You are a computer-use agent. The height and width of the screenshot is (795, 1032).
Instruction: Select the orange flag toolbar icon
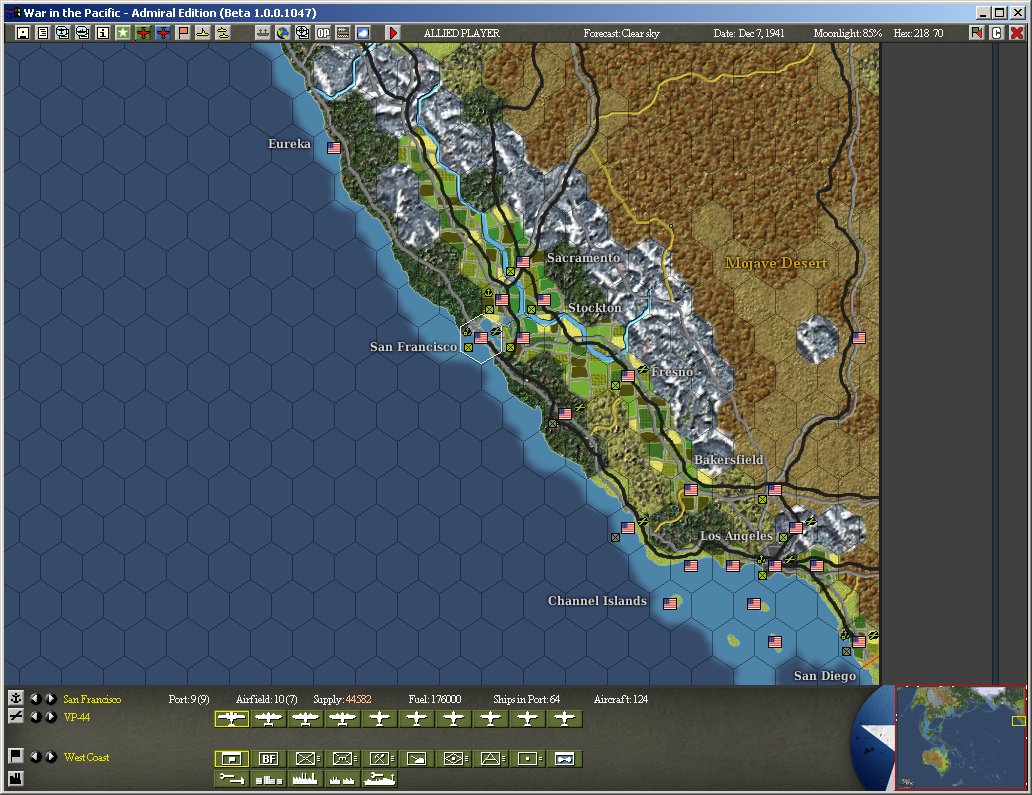click(183, 33)
